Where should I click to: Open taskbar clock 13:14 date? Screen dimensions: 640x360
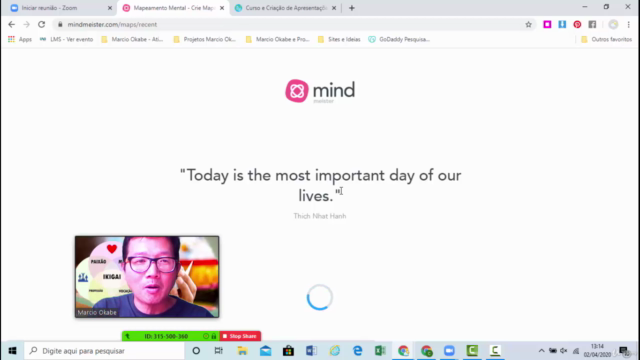(597, 351)
